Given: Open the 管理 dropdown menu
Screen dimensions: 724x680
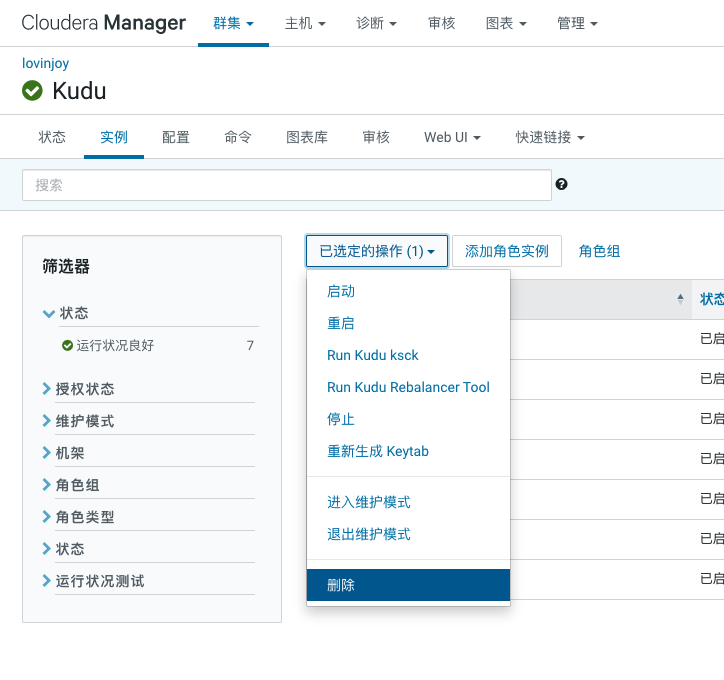Looking at the screenshot, I should pos(577,23).
